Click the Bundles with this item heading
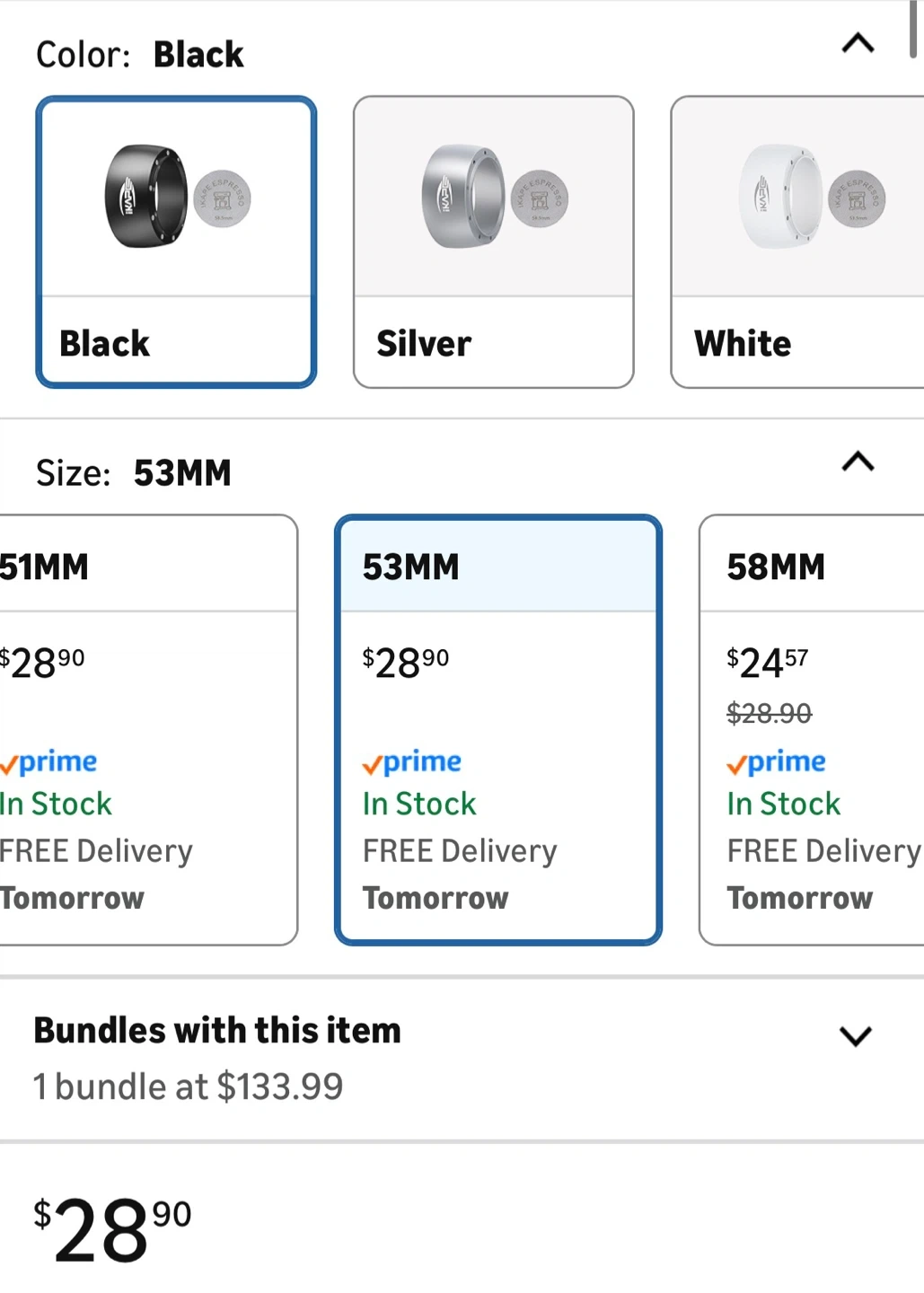Viewport: 924px width, 1293px height. coord(217,1031)
